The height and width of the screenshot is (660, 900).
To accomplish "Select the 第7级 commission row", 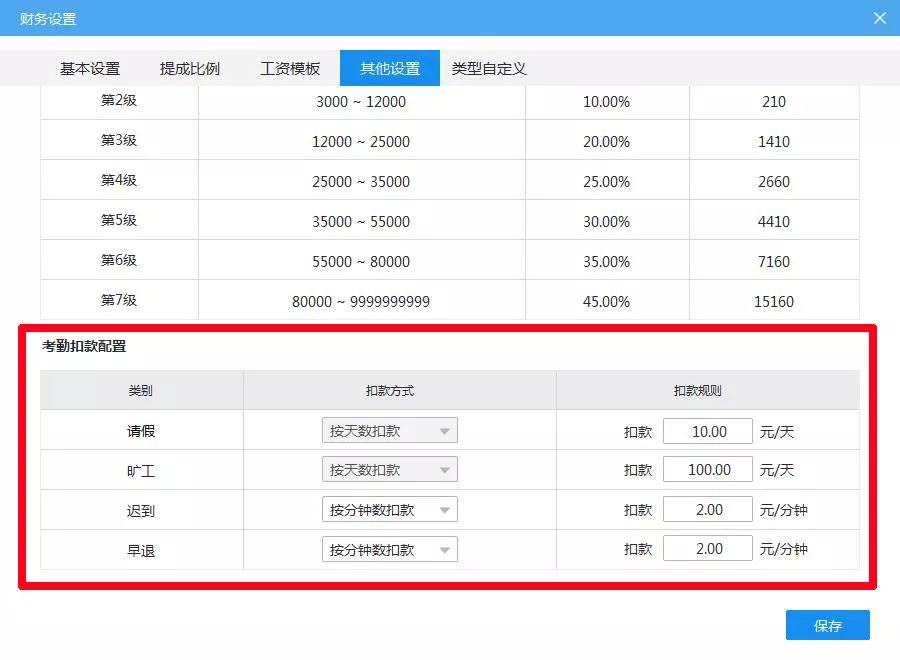I will coord(450,300).
